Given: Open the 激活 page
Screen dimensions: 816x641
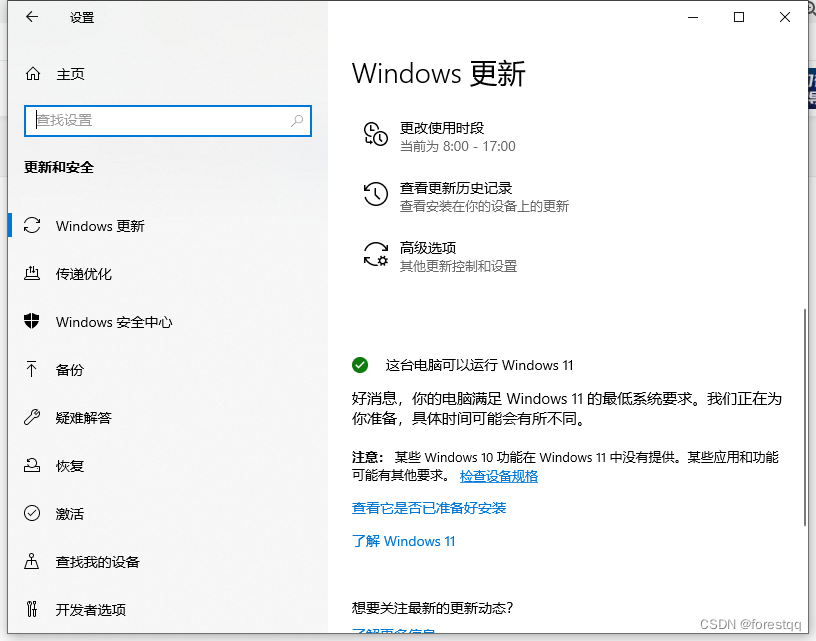Looking at the screenshot, I should 70,514.
